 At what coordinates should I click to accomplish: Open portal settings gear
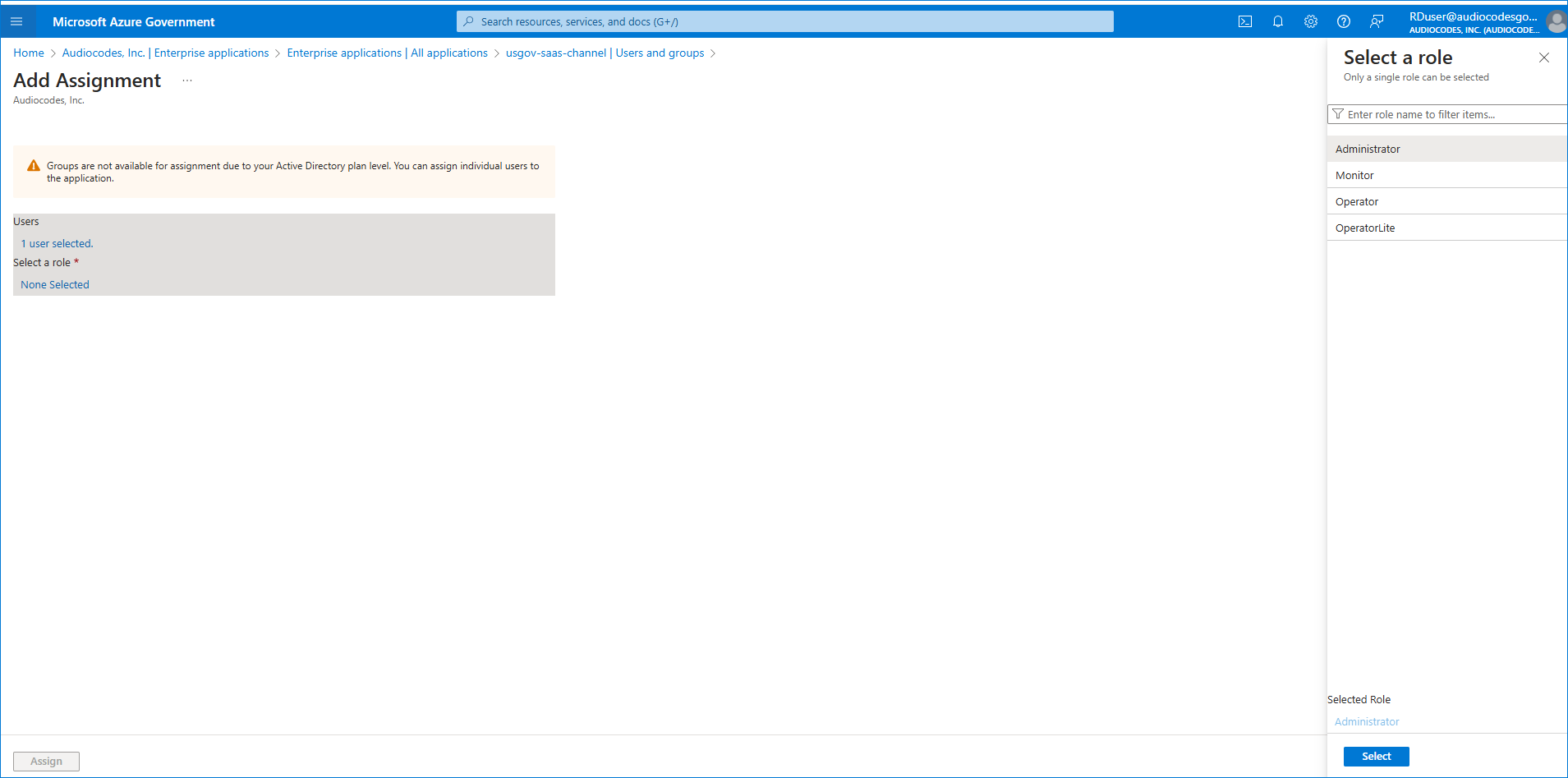point(1311,21)
